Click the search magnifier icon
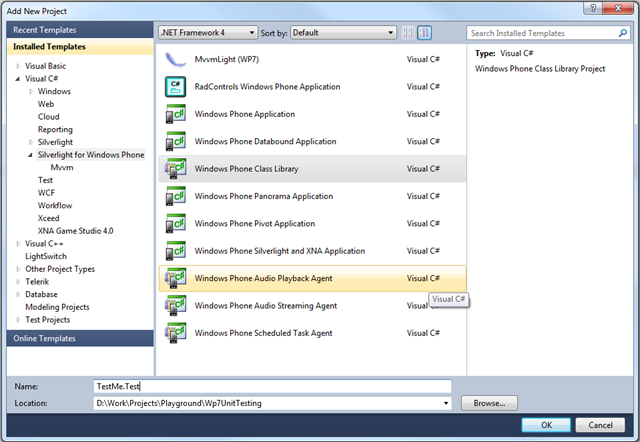Image resolution: width=640 pixels, height=442 pixels. click(x=622, y=33)
